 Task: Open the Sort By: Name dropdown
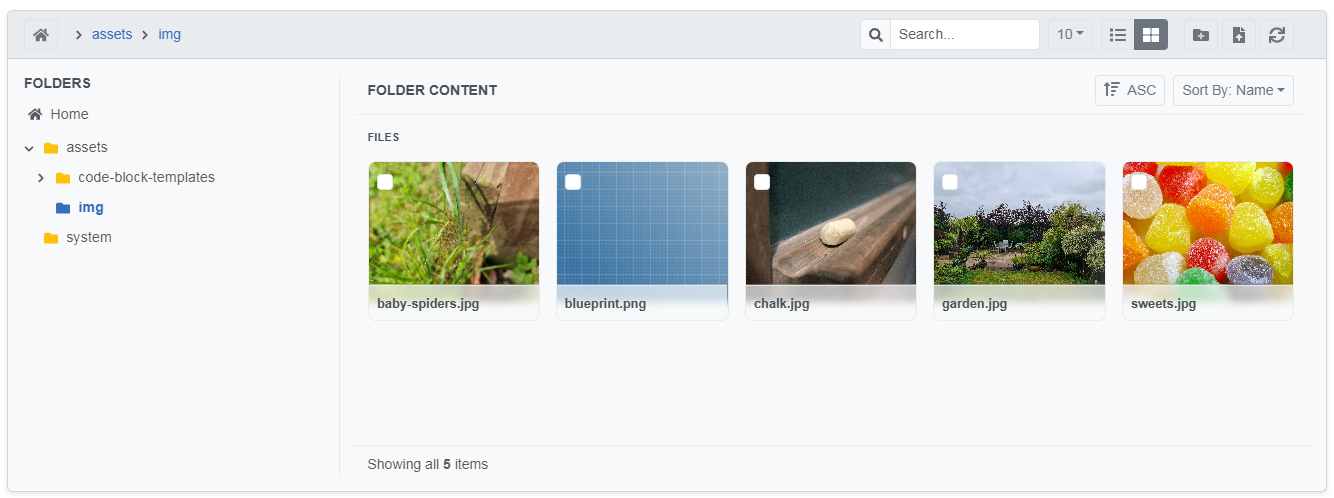point(1233,90)
